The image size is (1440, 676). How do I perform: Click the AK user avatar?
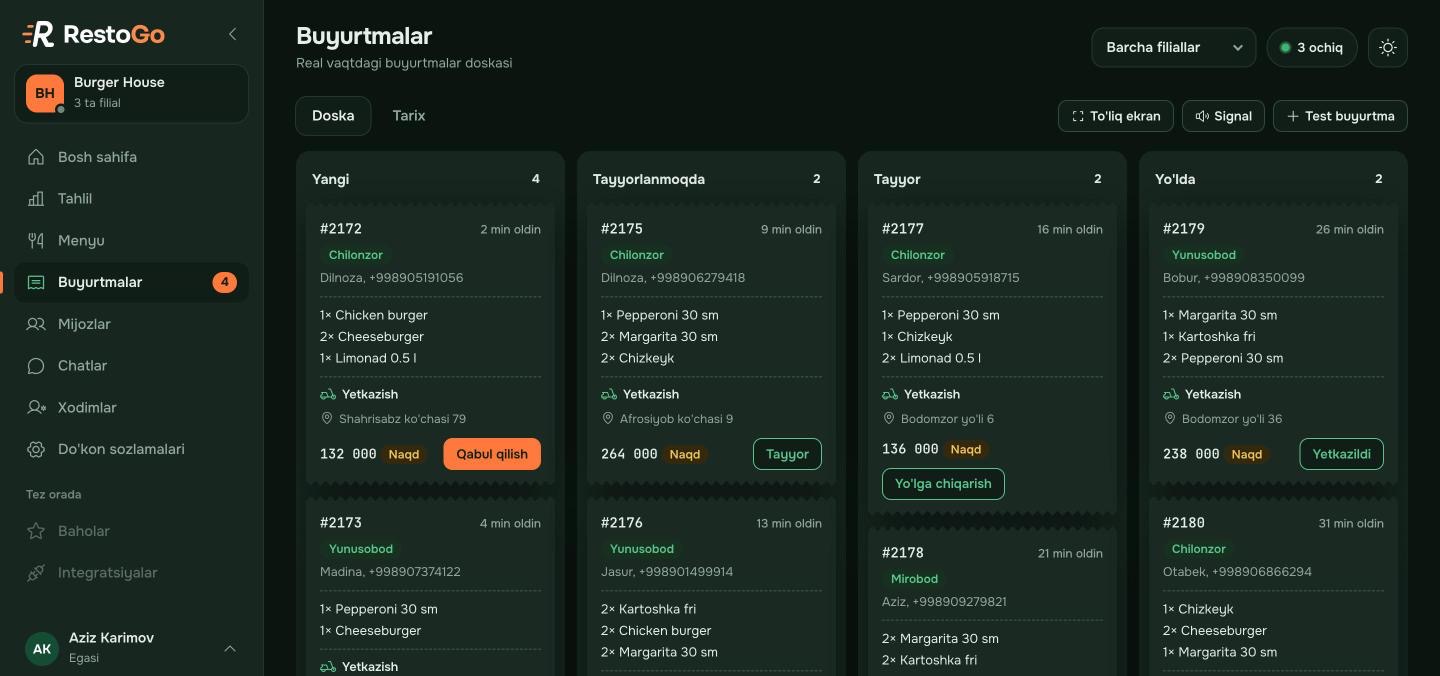(x=42, y=648)
